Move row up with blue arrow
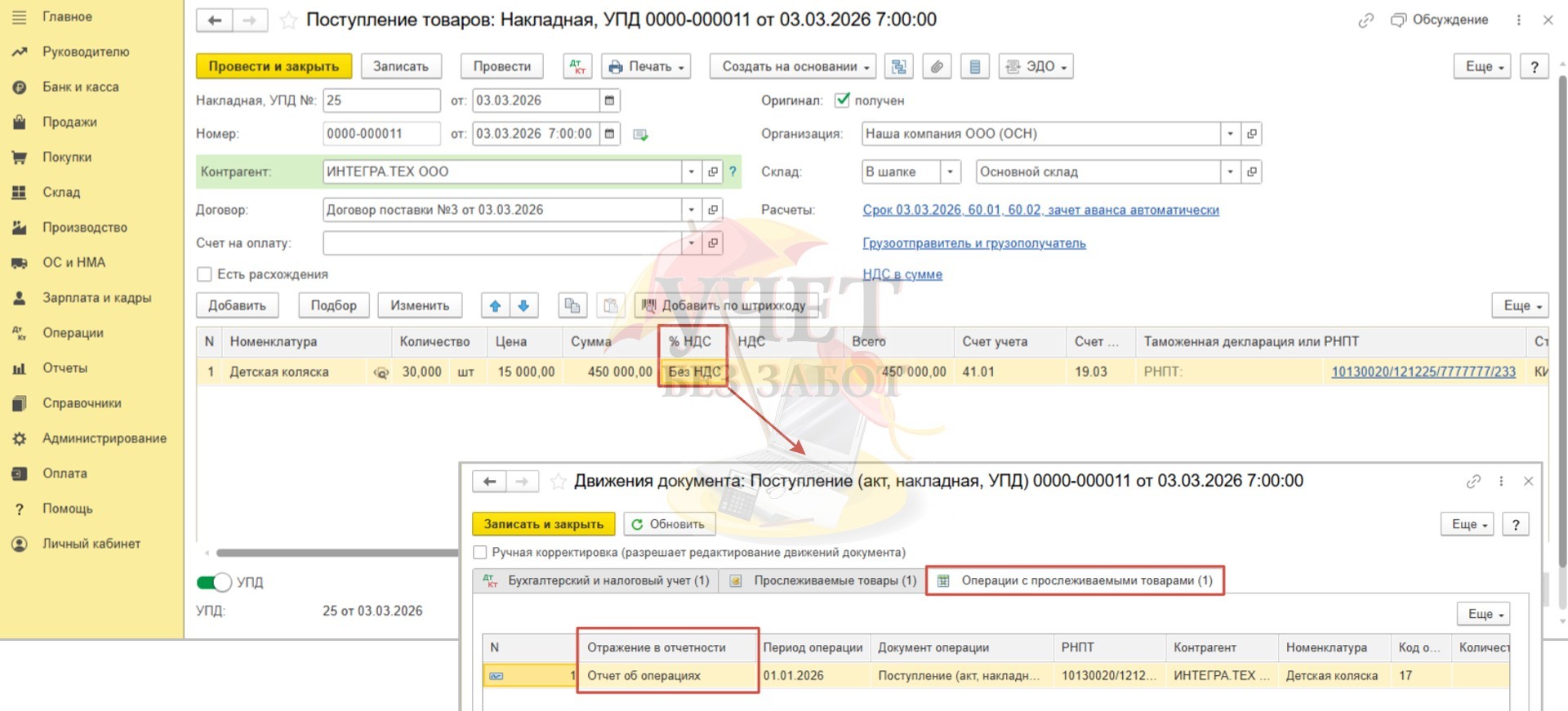 [x=495, y=305]
